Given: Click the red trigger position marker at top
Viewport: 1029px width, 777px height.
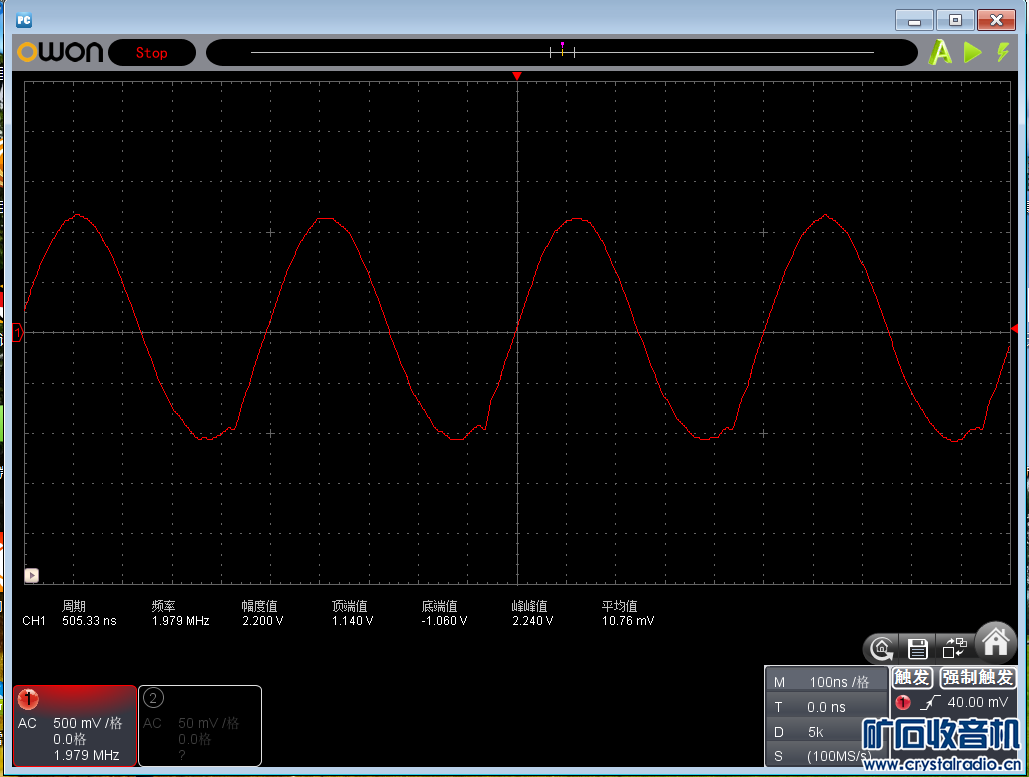Looking at the screenshot, I should 517,76.
